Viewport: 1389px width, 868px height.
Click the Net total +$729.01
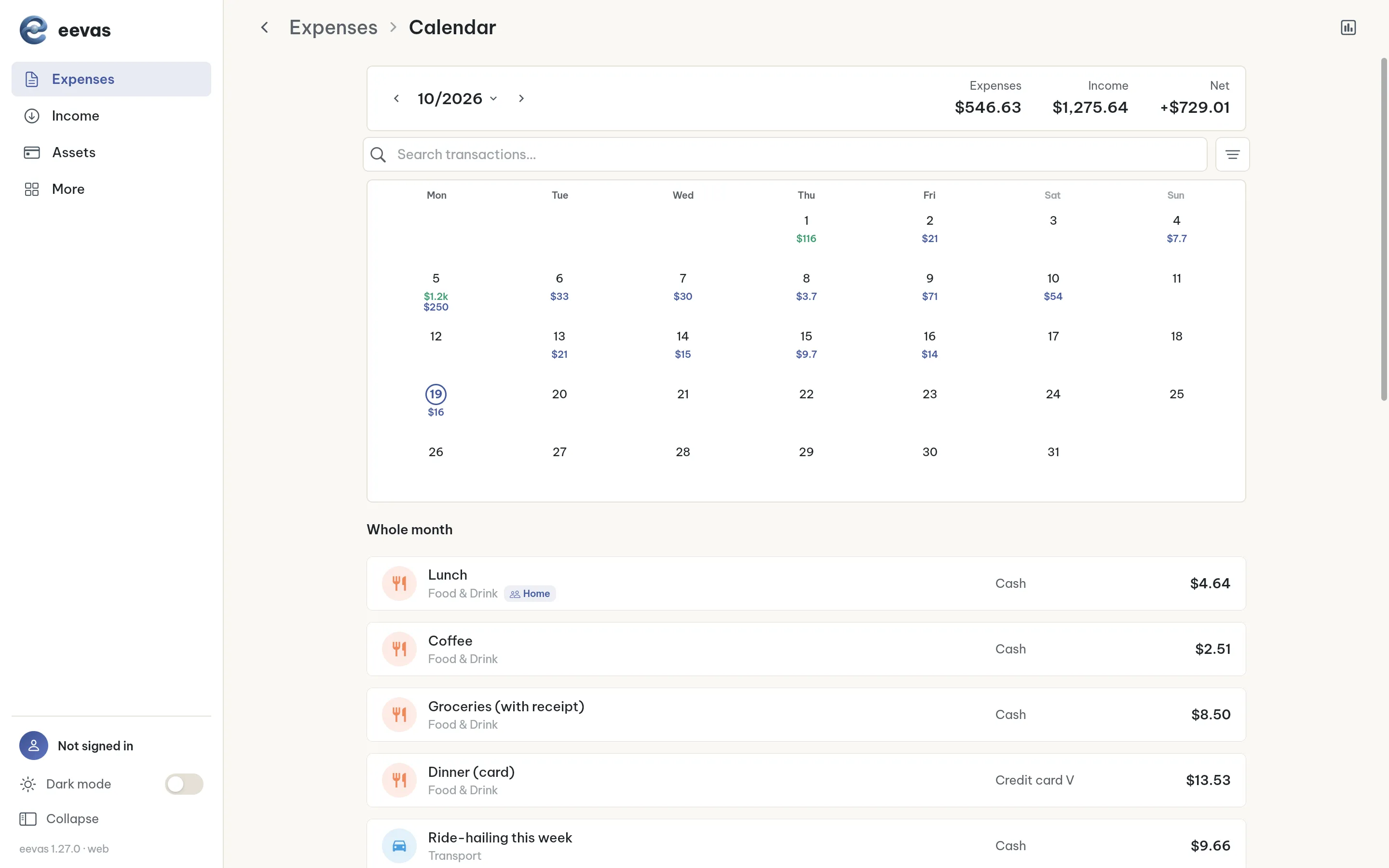(x=1195, y=108)
